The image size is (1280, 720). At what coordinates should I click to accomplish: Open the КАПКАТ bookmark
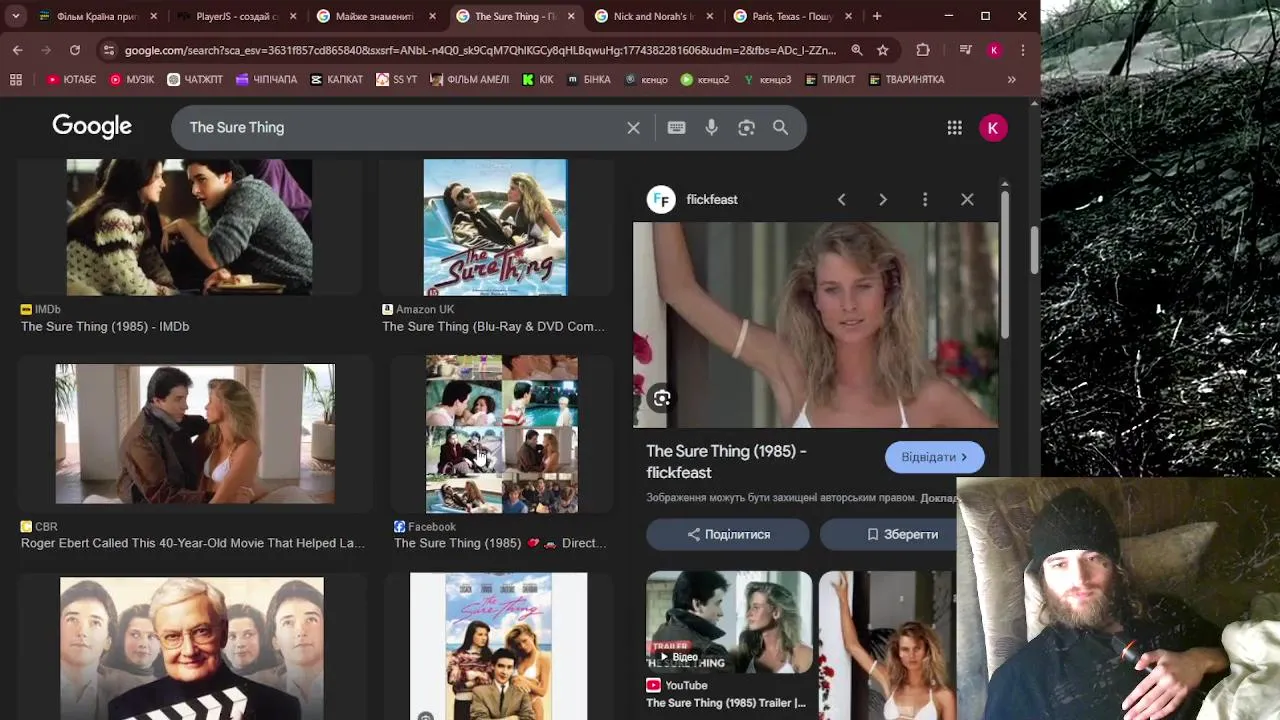click(337, 79)
